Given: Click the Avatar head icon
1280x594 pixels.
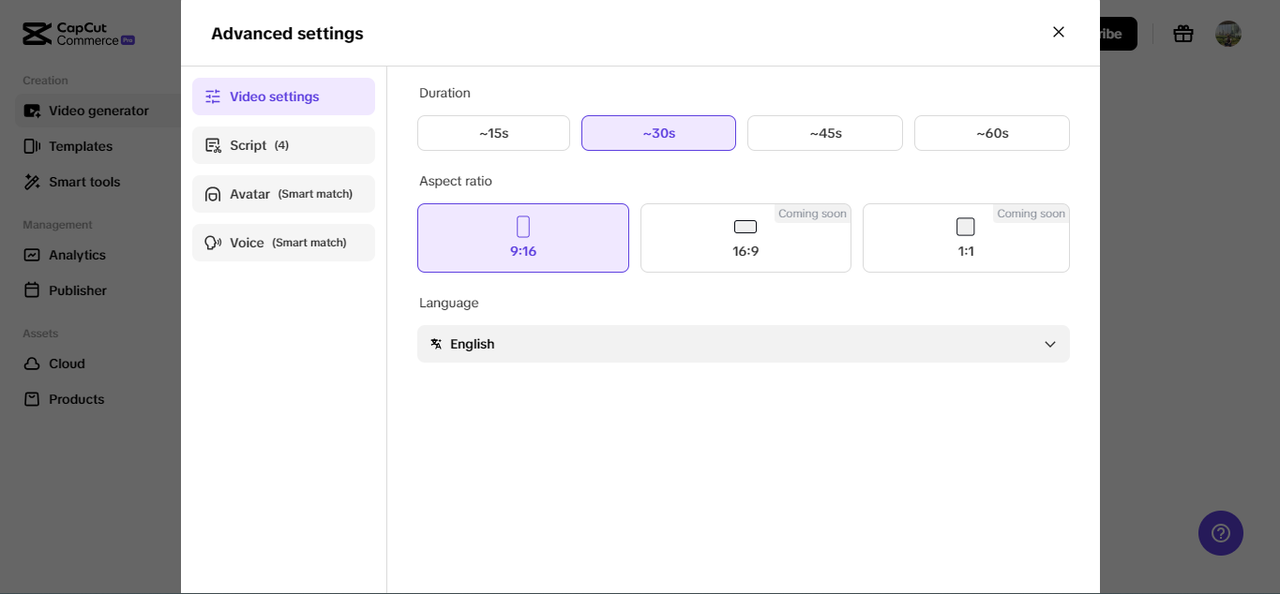Looking at the screenshot, I should (213, 194).
